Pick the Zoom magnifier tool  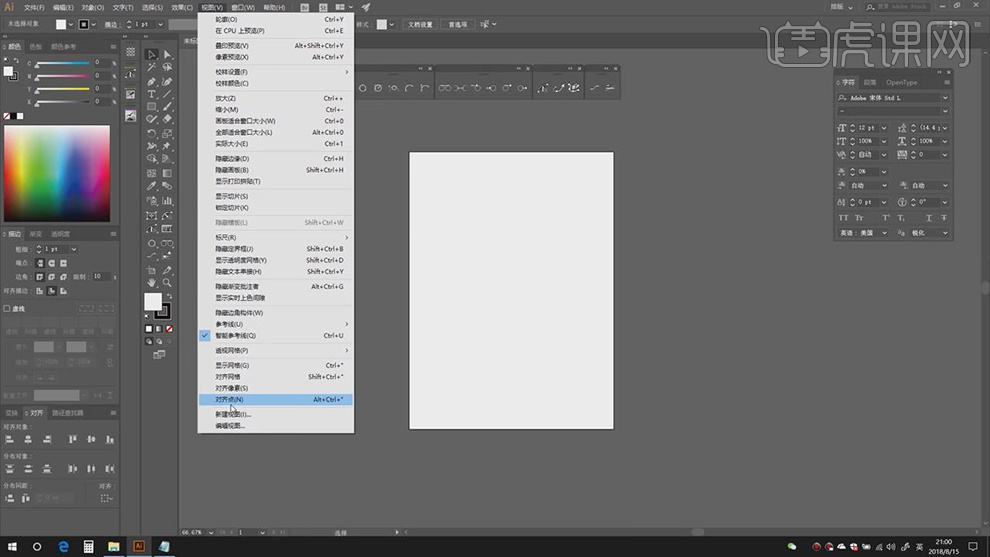167,283
